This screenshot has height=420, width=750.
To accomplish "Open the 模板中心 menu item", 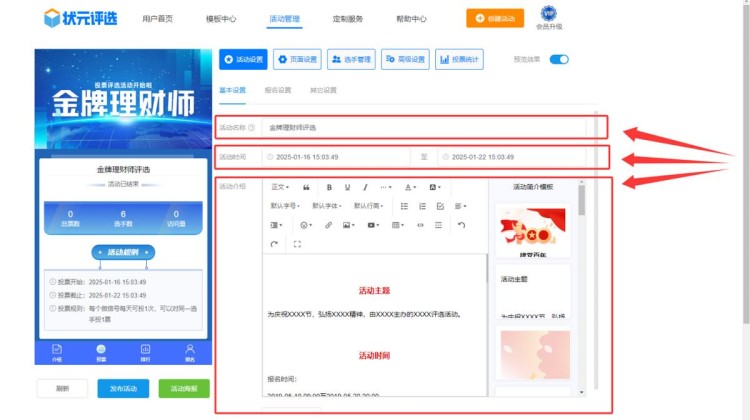I will (x=221, y=19).
